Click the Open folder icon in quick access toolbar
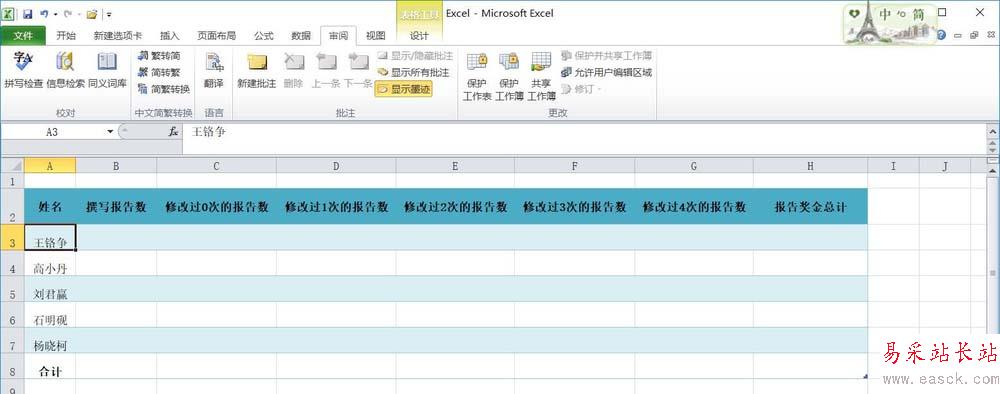1000x394 pixels. 91,13
